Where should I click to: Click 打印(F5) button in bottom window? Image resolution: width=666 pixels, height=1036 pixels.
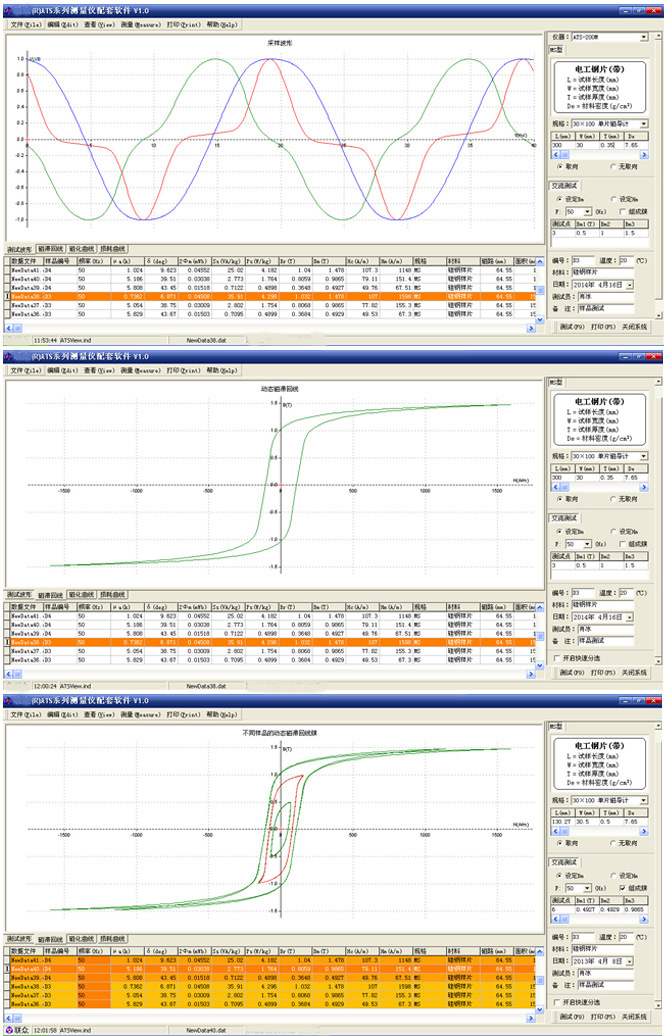602,1017
